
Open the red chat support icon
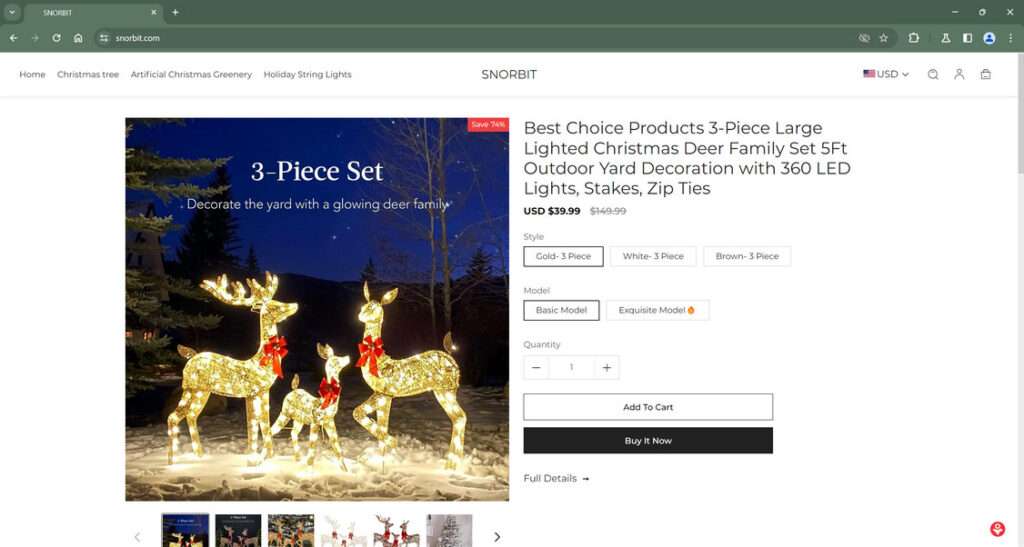(x=997, y=529)
